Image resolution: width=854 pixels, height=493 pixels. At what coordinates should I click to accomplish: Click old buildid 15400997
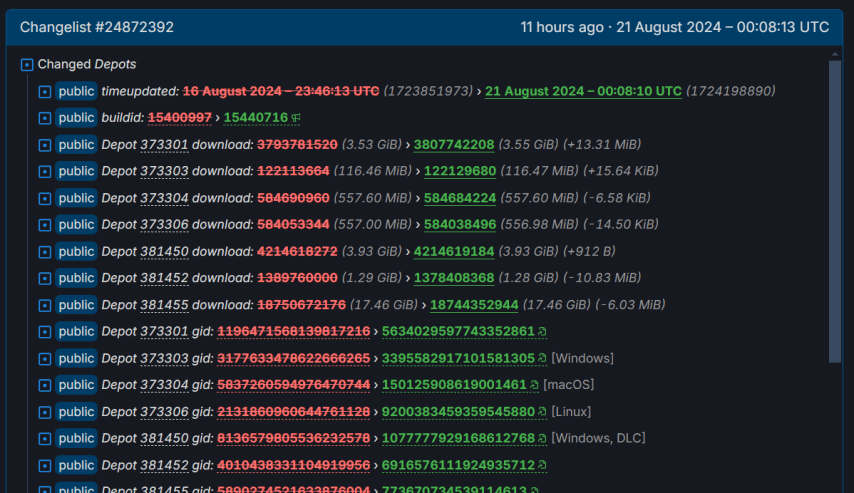pyautogui.click(x=180, y=118)
